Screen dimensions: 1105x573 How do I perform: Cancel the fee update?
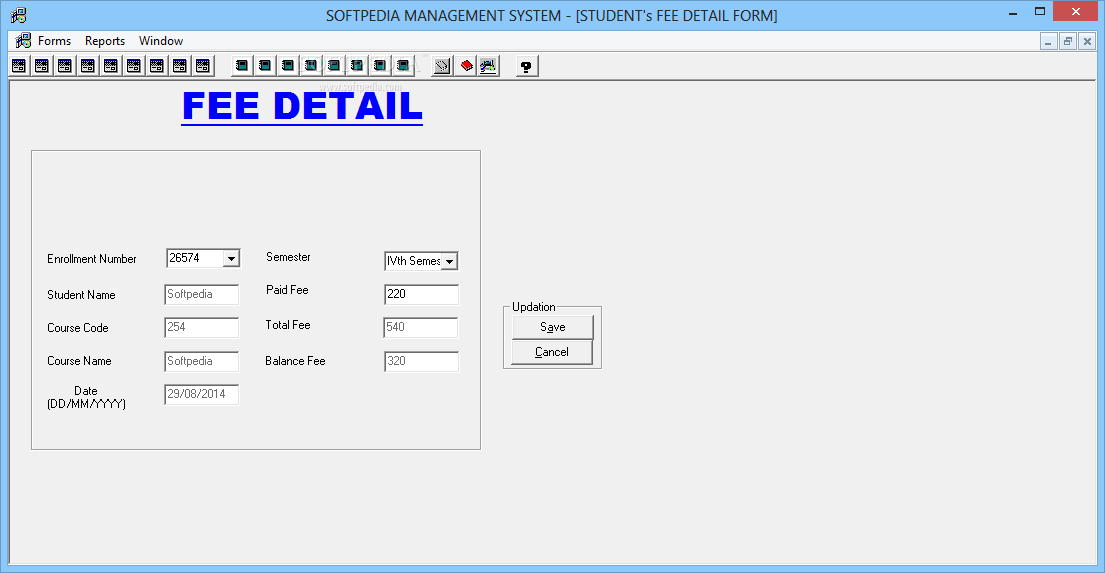(x=552, y=352)
